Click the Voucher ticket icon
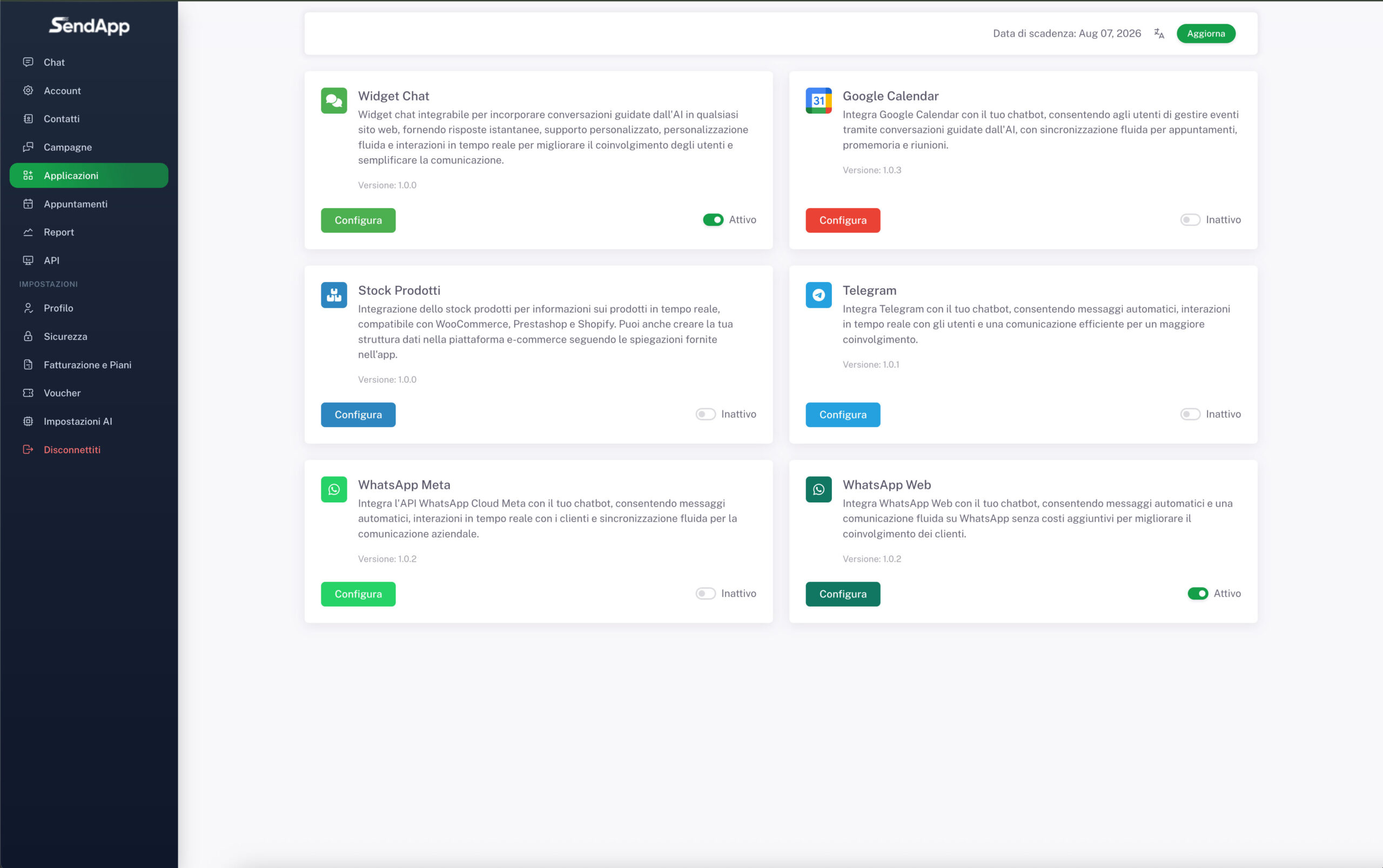 [28, 393]
